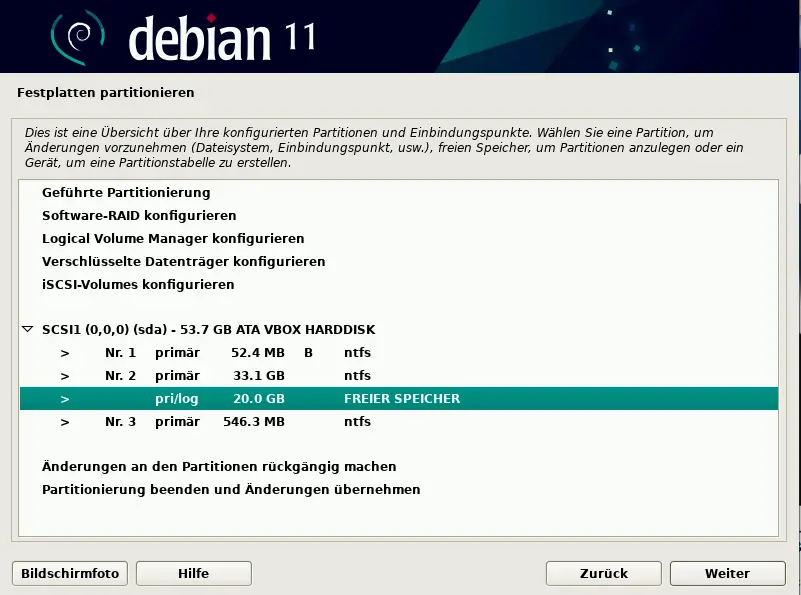Viewport: 801px width, 595px height.
Task: Select partition Nr. 3 row label
Action: 121,422
